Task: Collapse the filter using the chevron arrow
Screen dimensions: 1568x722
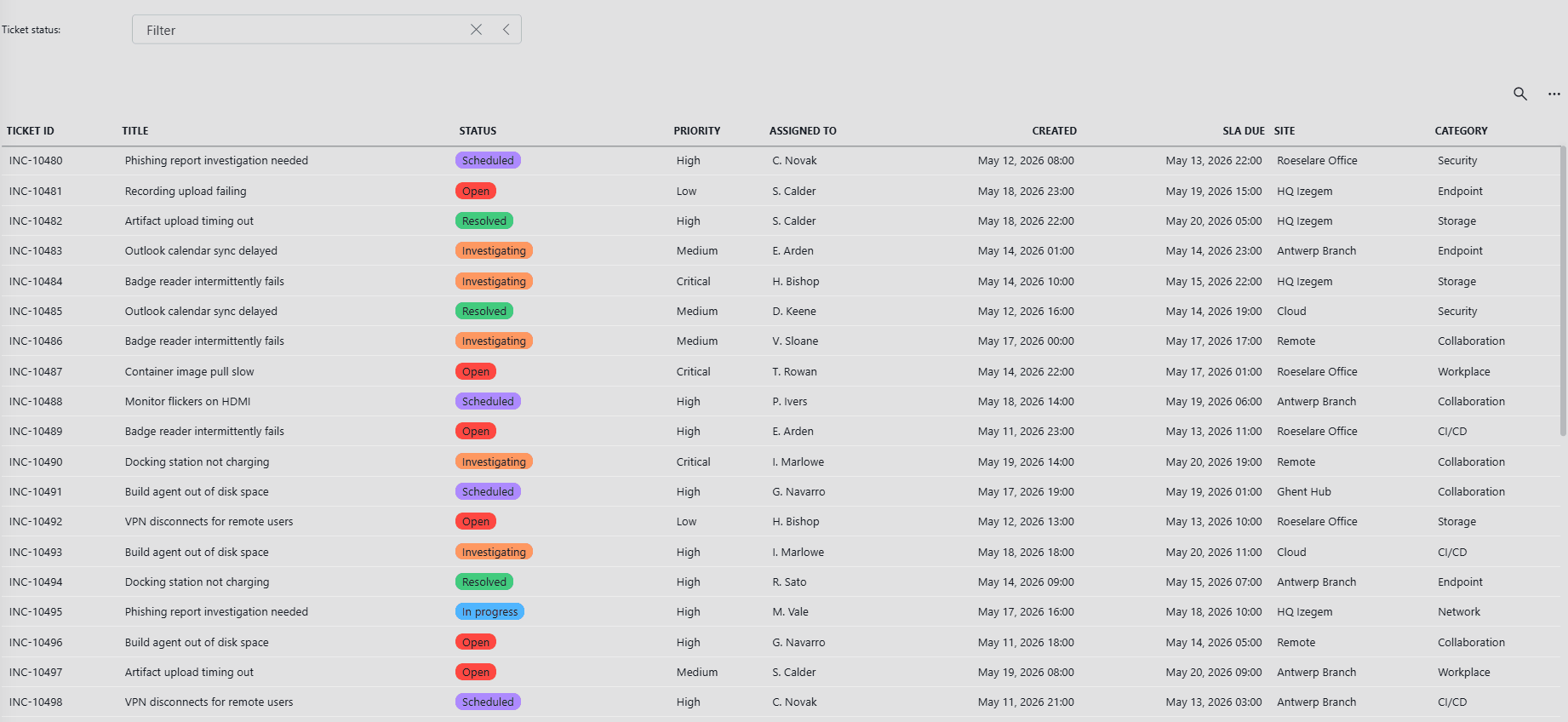Action: point(506,30)
